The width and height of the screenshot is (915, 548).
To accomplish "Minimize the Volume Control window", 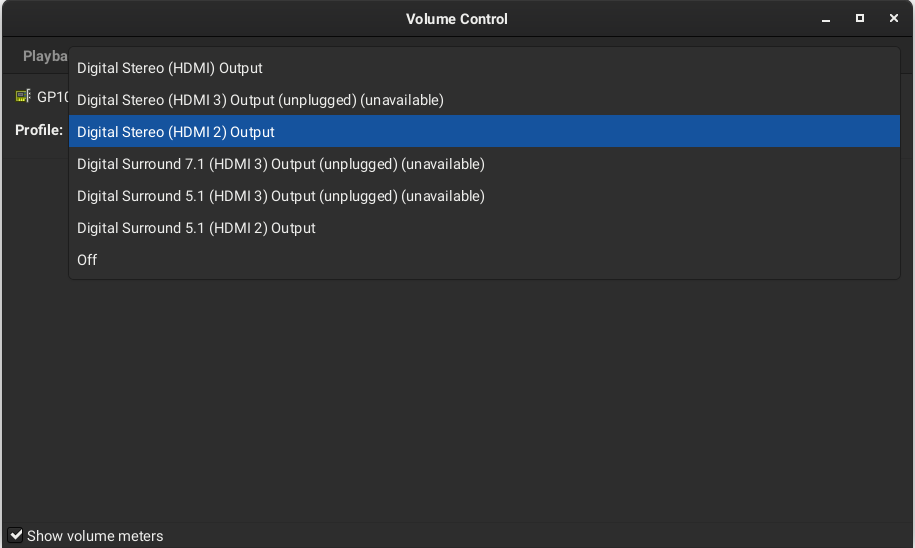I will (826, 19).
